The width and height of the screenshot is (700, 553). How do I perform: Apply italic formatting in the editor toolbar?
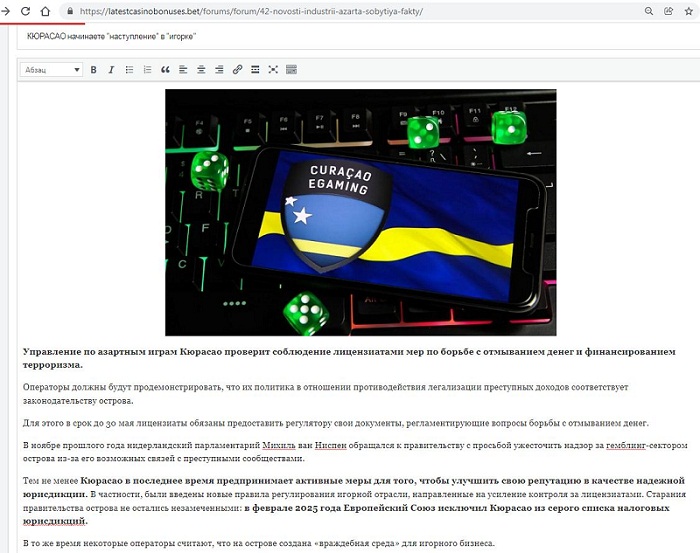click(111, 70)
